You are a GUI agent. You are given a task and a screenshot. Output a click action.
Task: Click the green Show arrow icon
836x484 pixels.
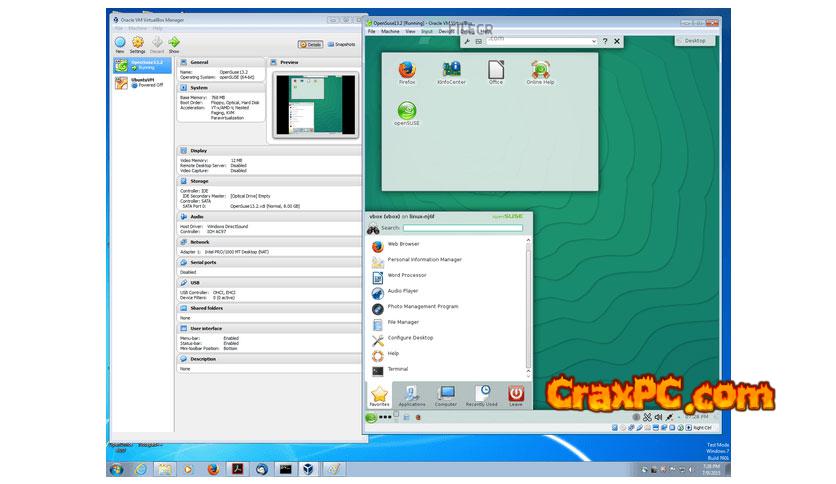[173, 42]
